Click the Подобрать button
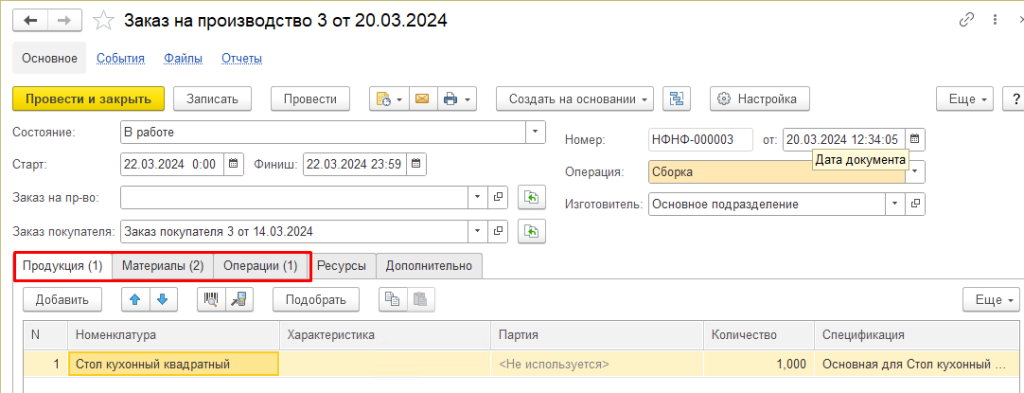 coord(316,300)
